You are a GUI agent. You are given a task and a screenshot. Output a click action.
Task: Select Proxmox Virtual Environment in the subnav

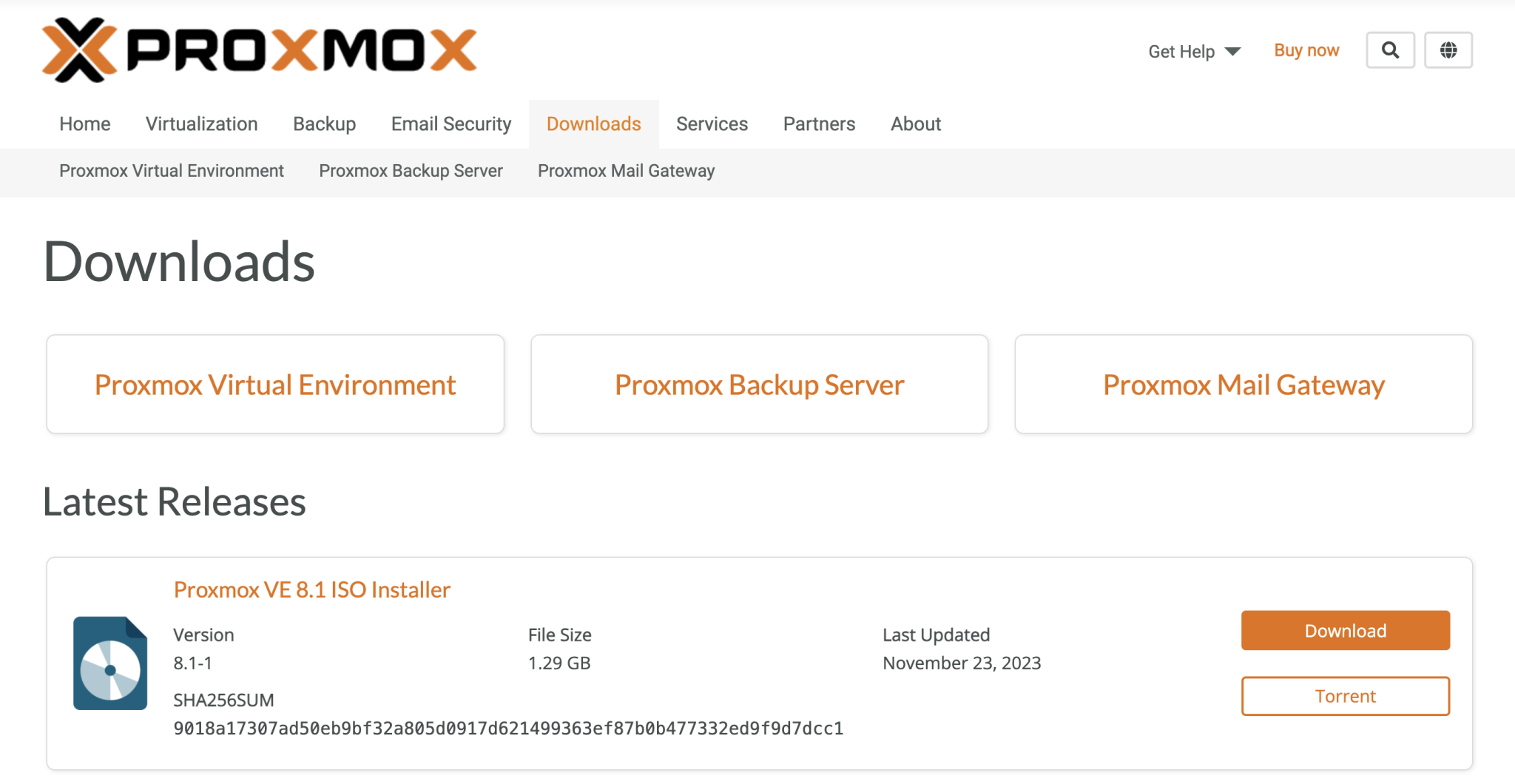tap(171, 171)
